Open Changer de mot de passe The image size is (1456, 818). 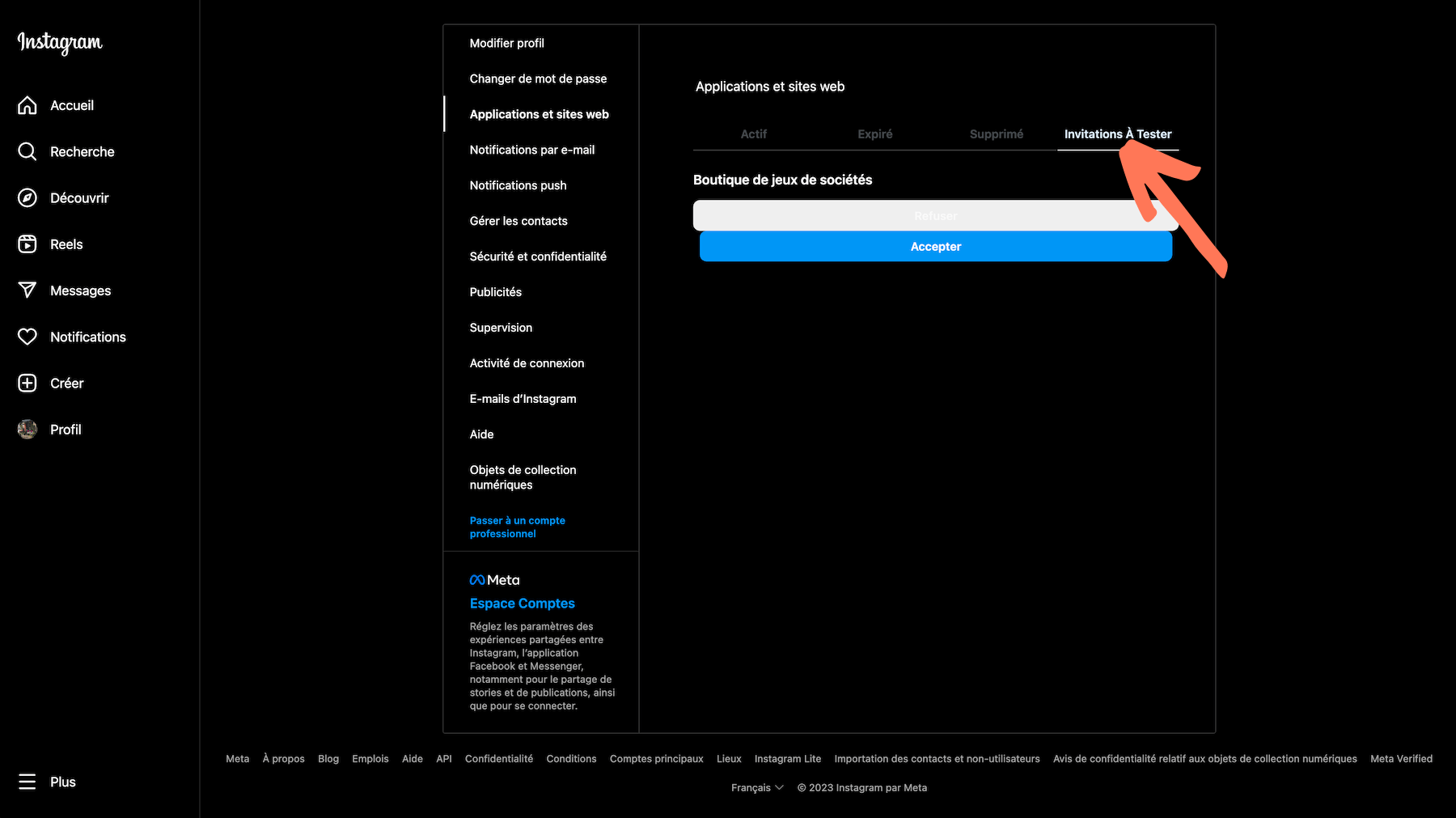[x=538, y=78]
